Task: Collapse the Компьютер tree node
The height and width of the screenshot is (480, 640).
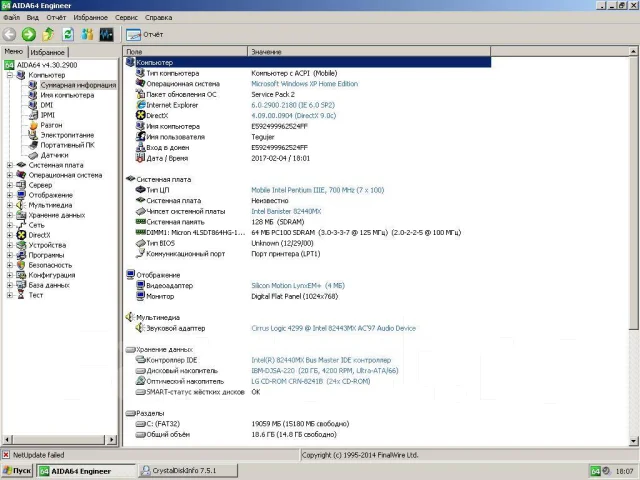Action: 10,75
